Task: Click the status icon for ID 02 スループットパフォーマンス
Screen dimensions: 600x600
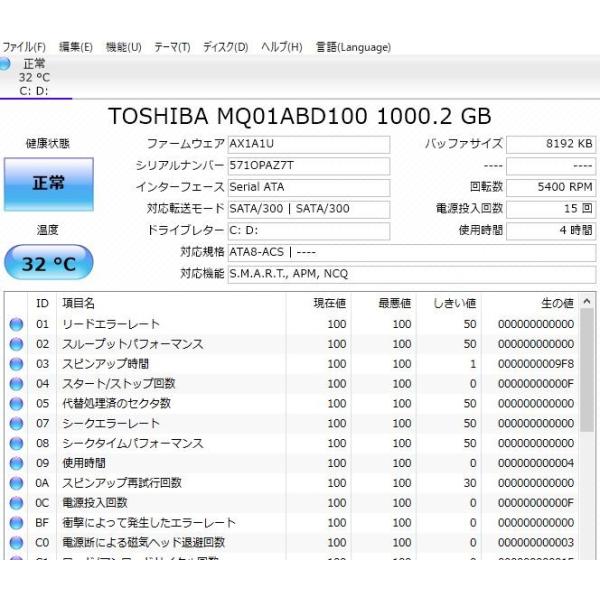Action: 16,344
